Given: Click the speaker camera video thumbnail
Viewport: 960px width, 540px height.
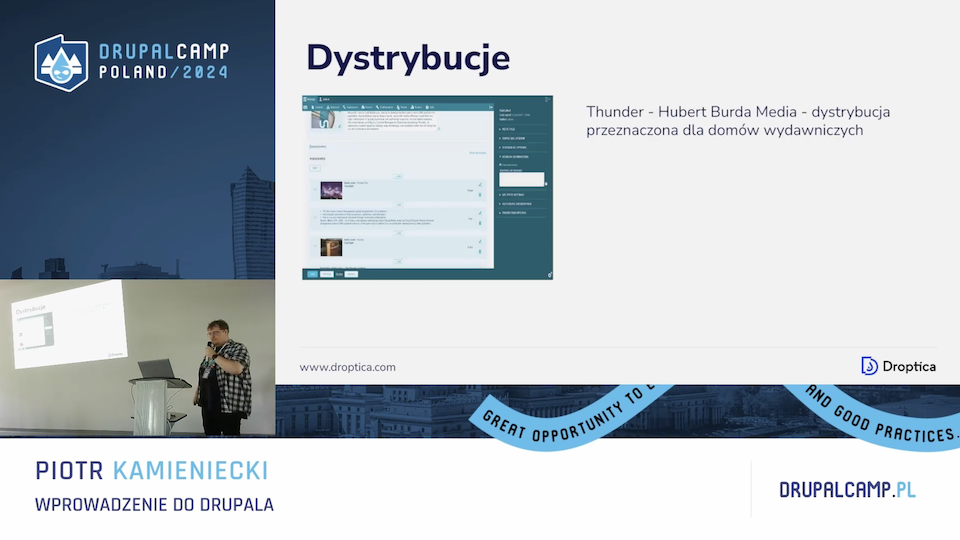Looking at the screenshot, I should click(x=137, y=358).
